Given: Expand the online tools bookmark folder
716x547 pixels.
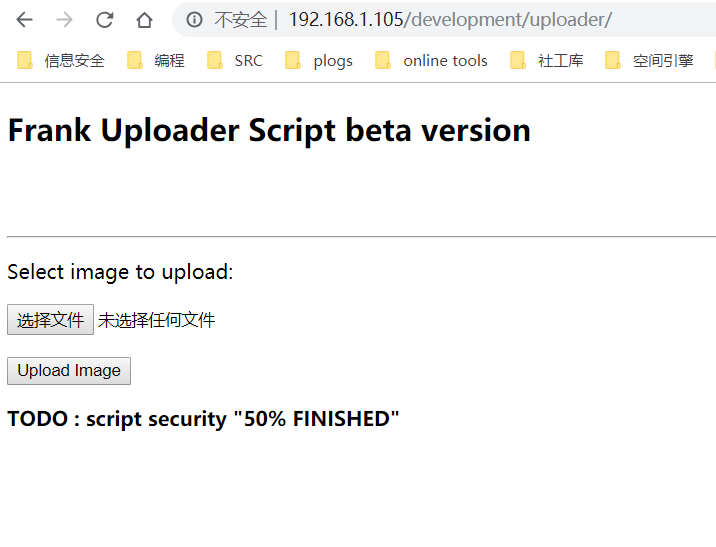Looking at the screenshot, I should pyautogui.click(x=431, y=60).
